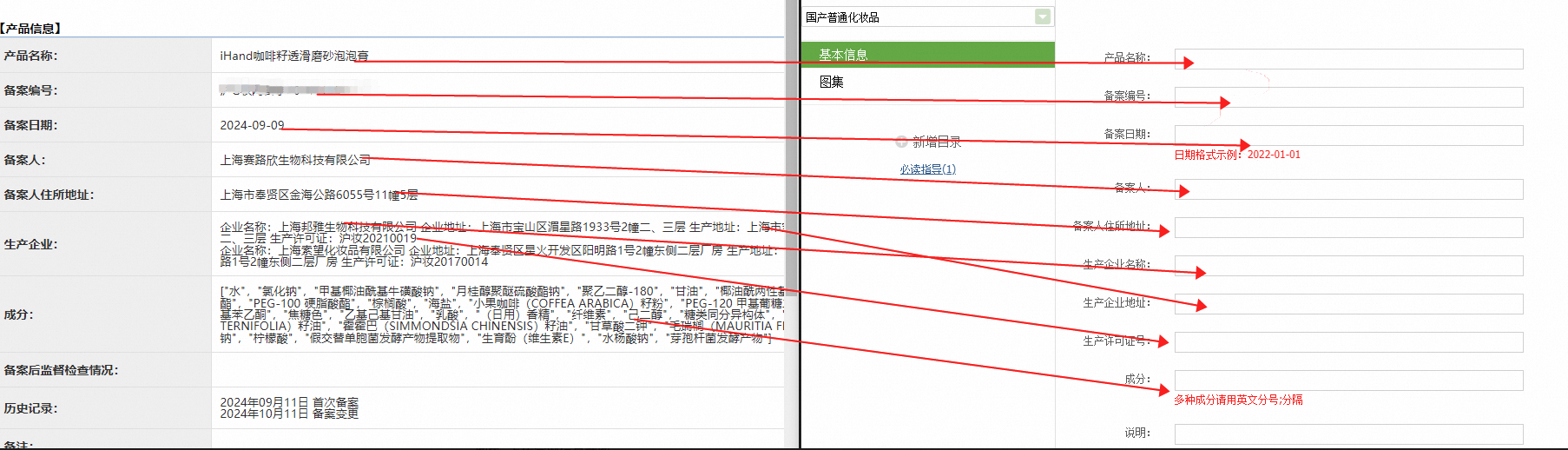Click the 上海赛路欣生物科技有限公司 filer value
1568x450 pixels.
(x=295, y=160)
